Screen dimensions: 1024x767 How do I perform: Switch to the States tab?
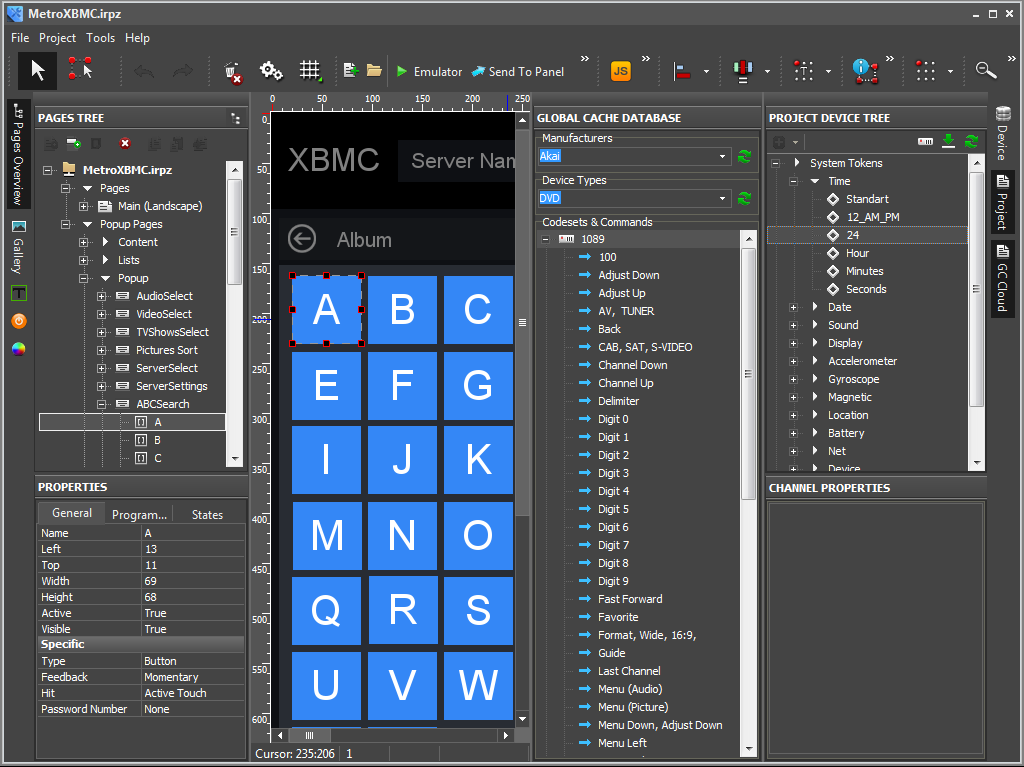click(x=207, y=514)
